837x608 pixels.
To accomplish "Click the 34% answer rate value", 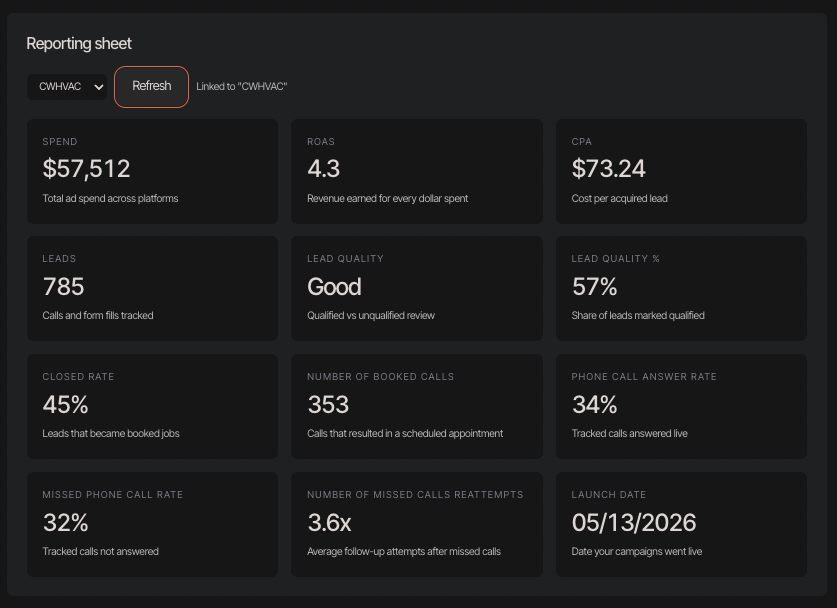I will pyautogui.click(x=594, y=405).
